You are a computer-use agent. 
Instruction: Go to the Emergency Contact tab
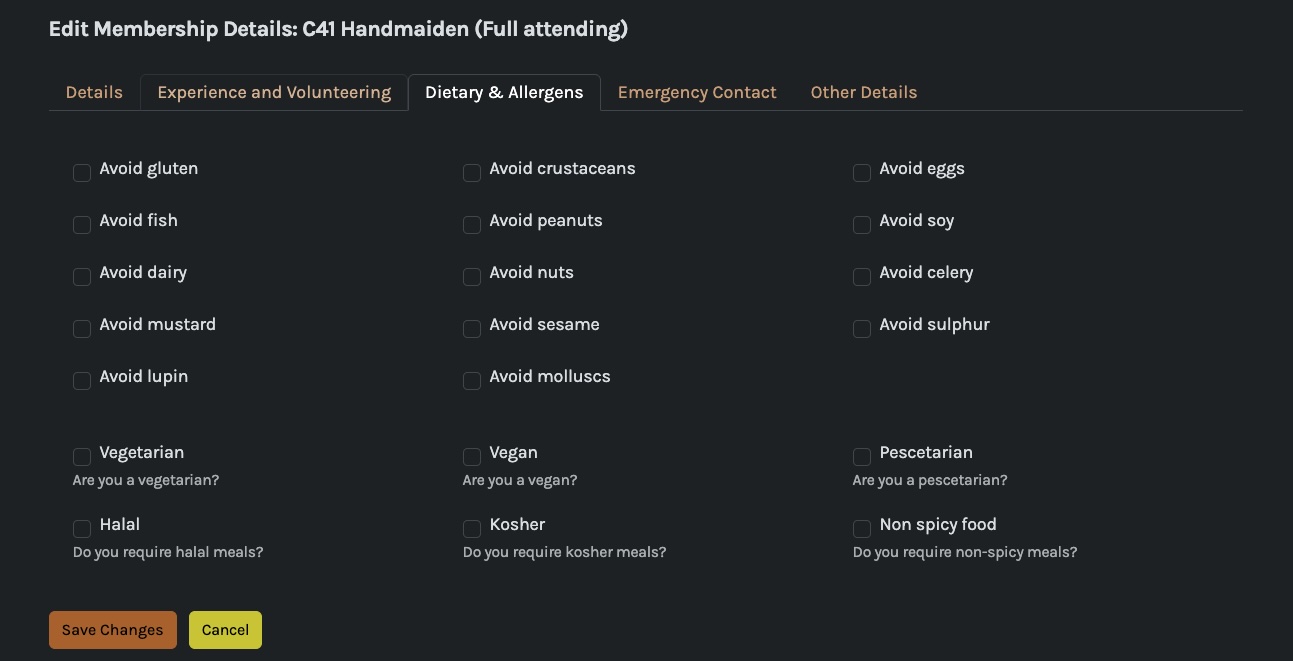697,92
